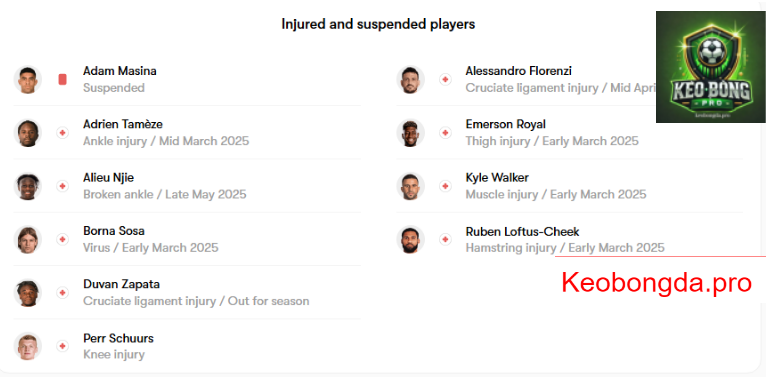Screen dimensions: 766x378
Task: Click the injury cross icon beside Alessandro Florenzi
Action: click(445, 79)
